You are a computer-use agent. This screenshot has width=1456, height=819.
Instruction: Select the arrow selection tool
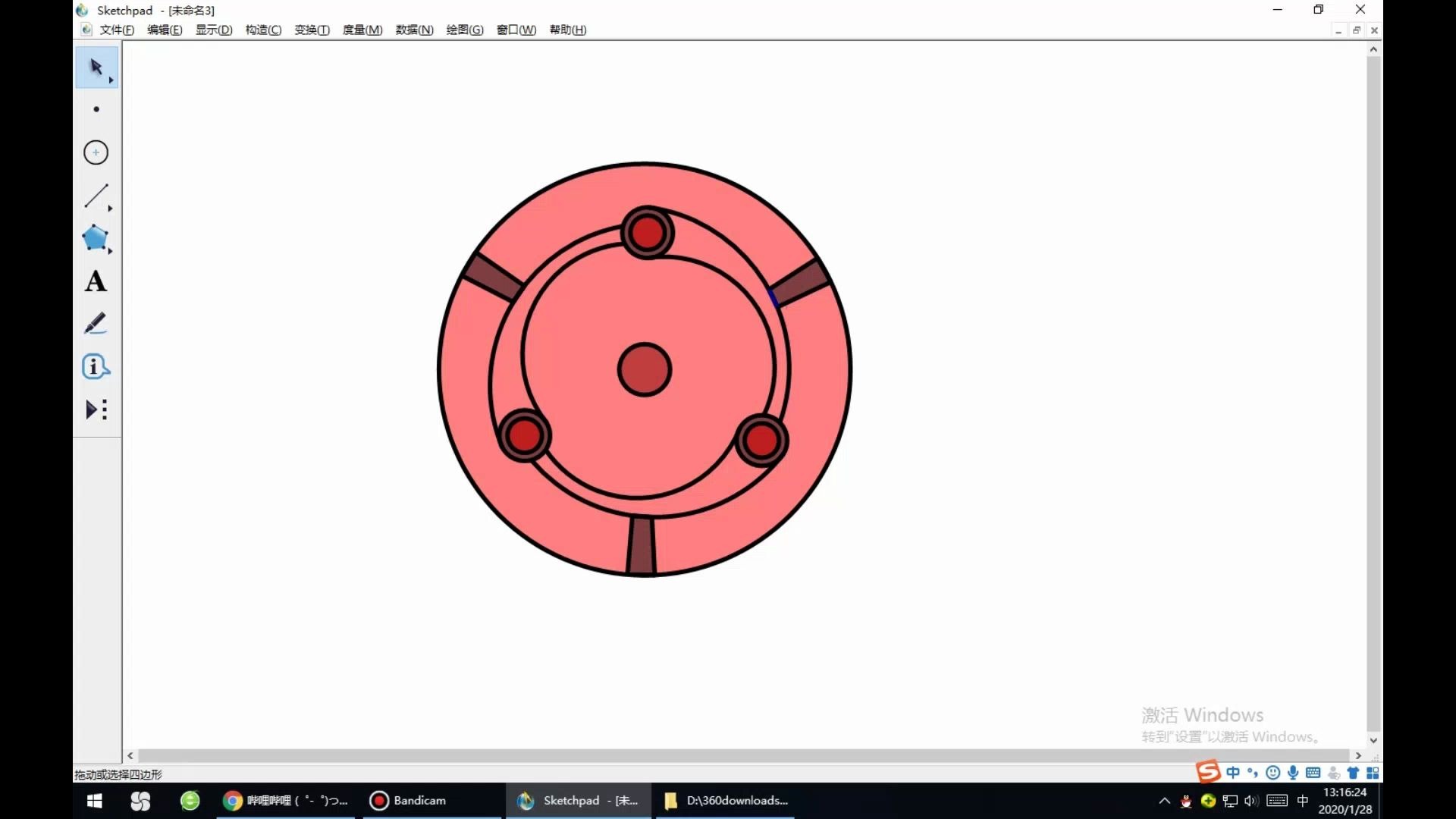96,67
